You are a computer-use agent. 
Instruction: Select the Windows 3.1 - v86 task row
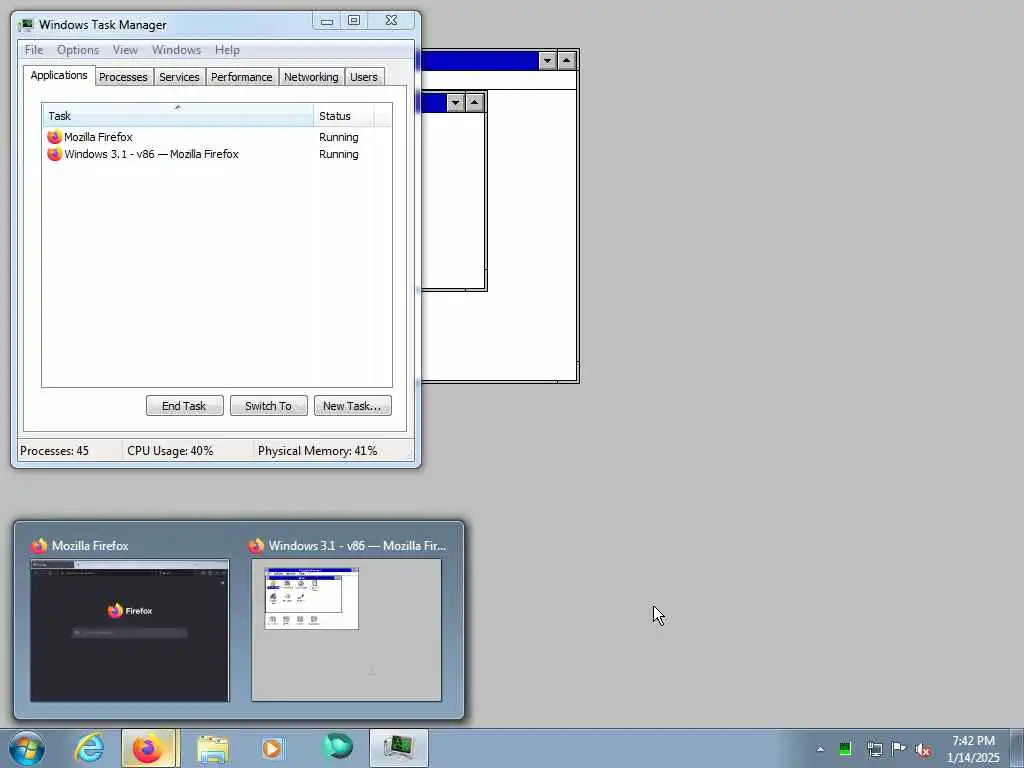point(217,154)
